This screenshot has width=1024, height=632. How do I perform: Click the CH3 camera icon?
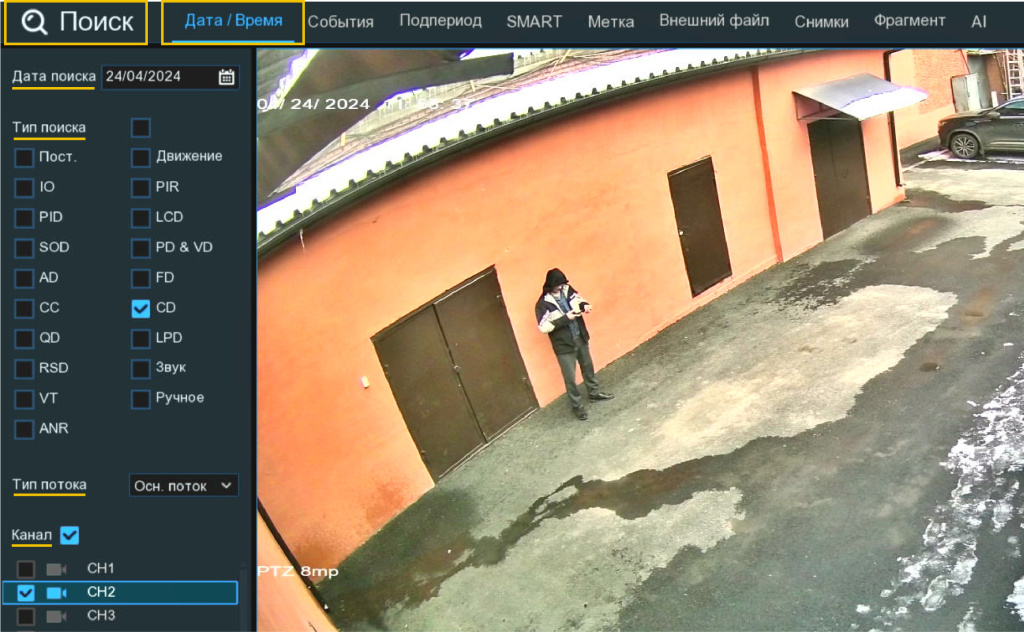(56, 616)
